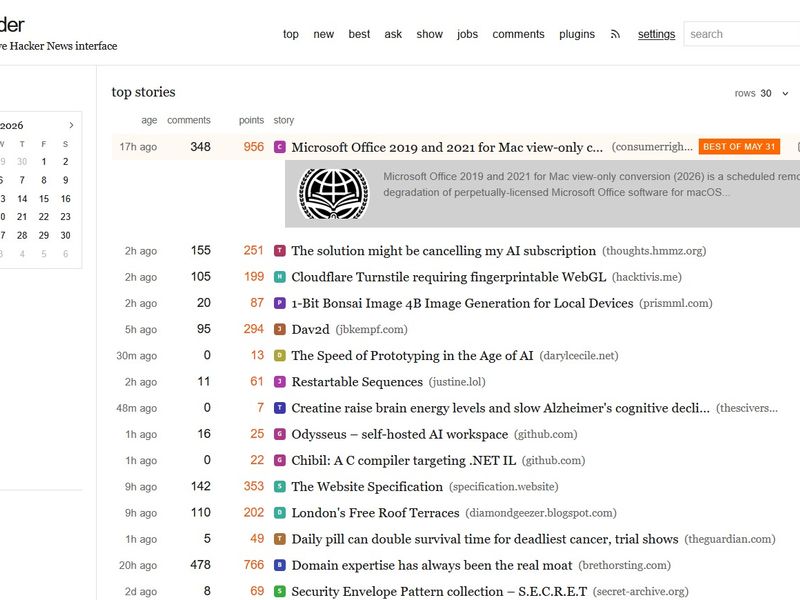Image resolution: width=800 pixels, height=600 pixels.
Task: Open the plugins menu item
Action: pos(577,34)
